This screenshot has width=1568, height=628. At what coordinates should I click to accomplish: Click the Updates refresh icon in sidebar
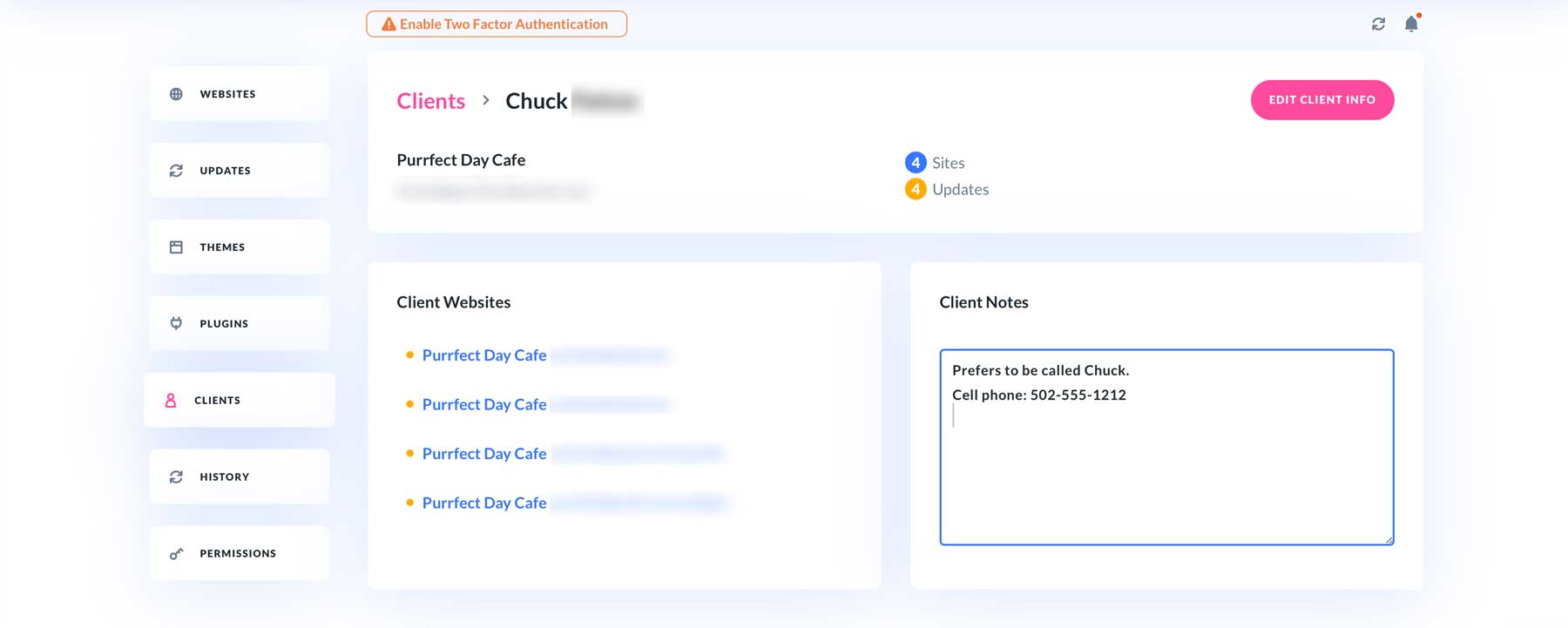coord(176,171)
